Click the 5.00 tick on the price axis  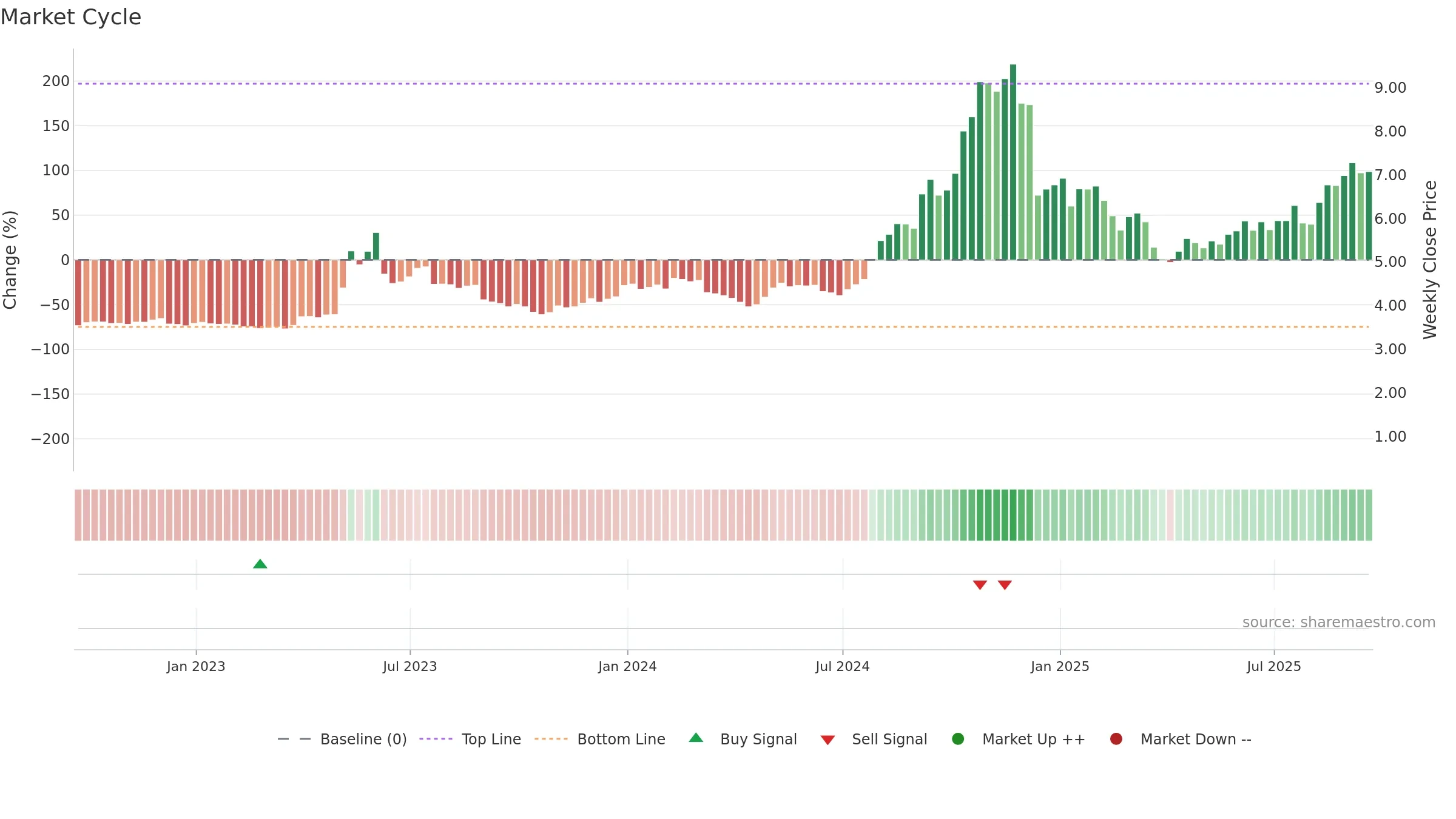point(1390,262)
